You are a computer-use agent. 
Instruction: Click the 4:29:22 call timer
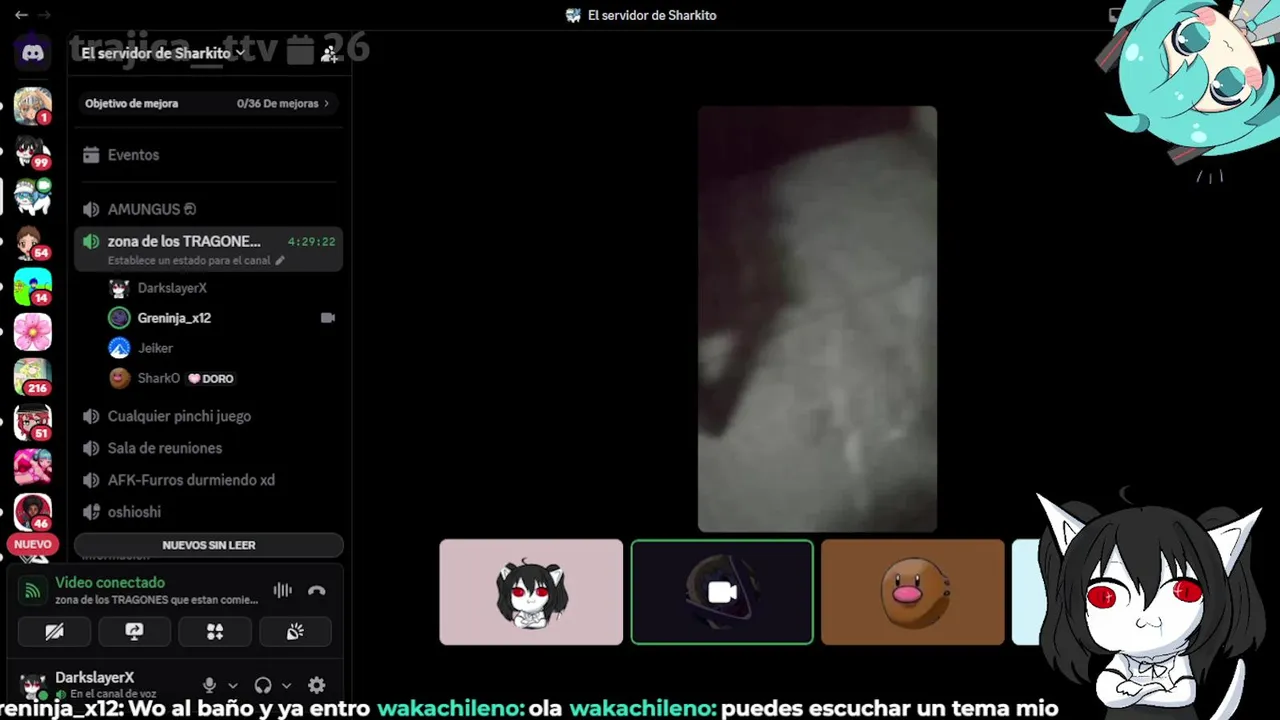[311, 242]
